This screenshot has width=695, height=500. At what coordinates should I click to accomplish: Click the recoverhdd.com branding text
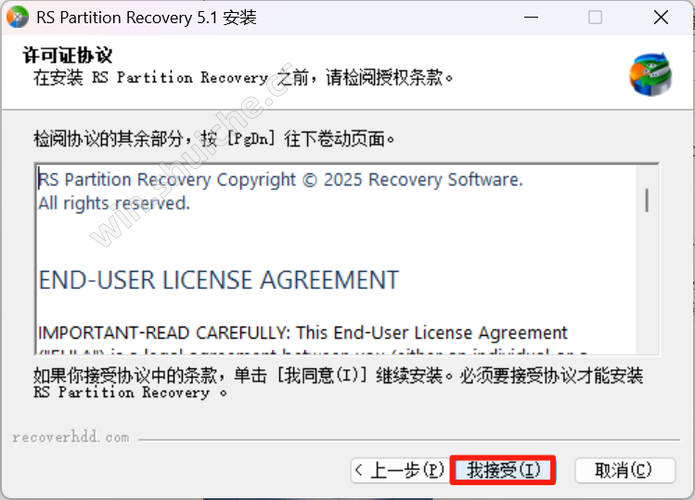click(71, 438)
